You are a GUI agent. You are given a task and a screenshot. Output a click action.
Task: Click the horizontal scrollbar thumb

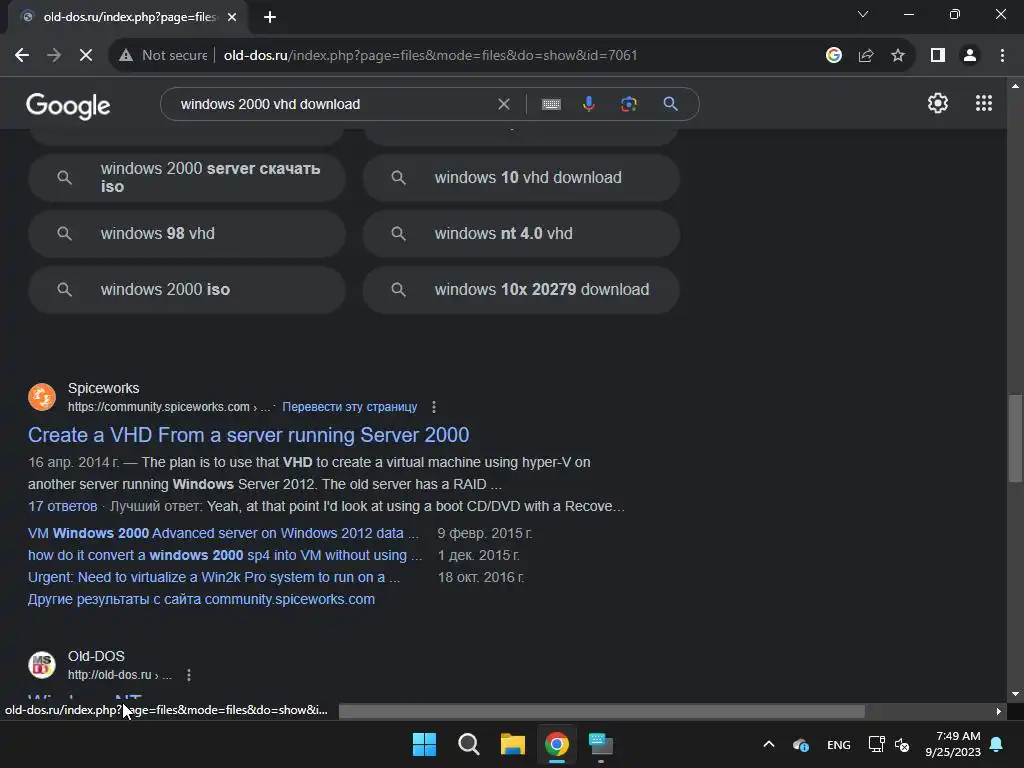(x=601, y=711)
